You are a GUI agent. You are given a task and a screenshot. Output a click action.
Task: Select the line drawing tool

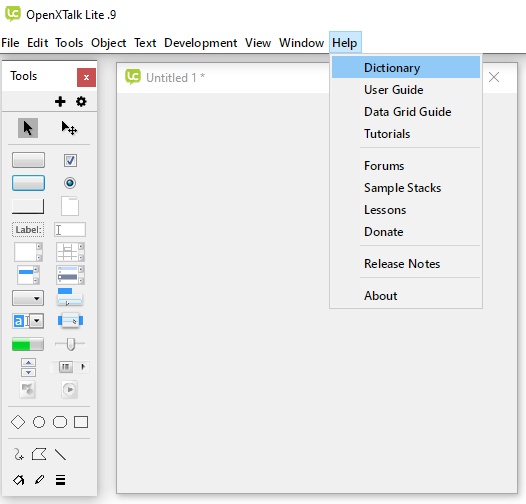coord(60,454)
